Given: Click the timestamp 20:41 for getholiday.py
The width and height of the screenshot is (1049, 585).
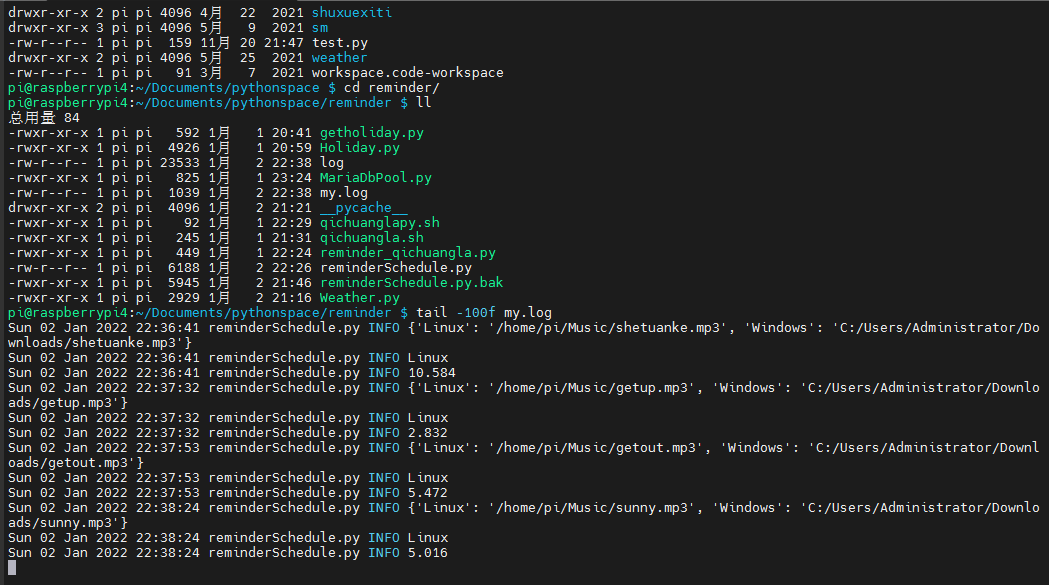Looking at the screenshot, I should click(x=292, y=133).
